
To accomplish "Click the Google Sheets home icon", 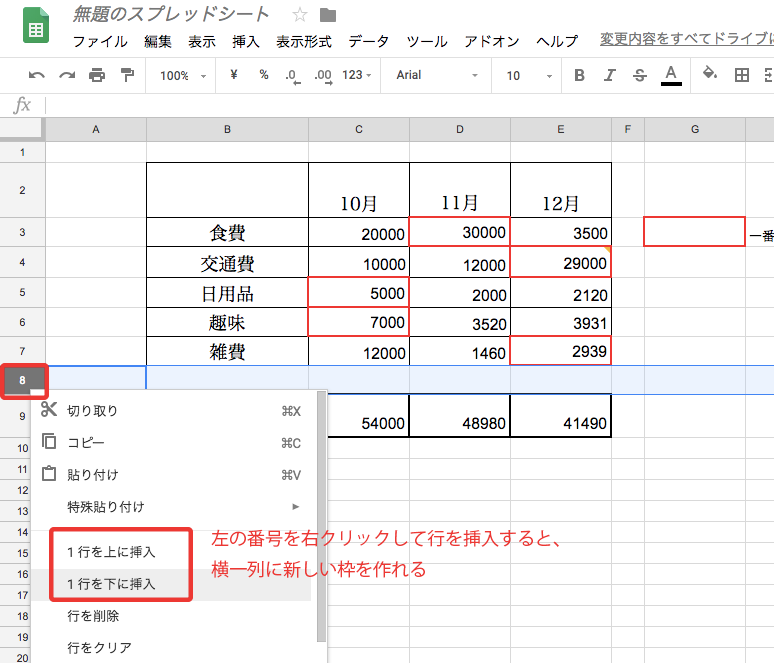I will point(36,28).
